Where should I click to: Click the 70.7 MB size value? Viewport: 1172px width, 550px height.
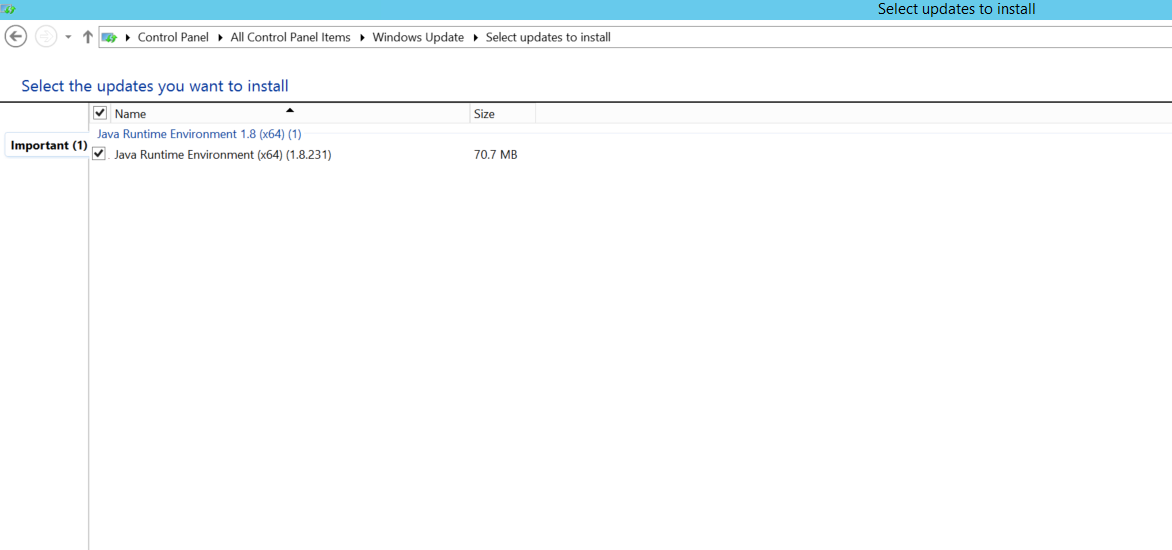[496, 155]
